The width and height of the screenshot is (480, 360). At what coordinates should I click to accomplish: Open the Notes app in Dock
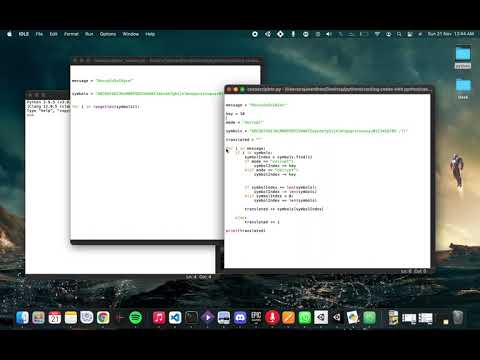(71, 318)
